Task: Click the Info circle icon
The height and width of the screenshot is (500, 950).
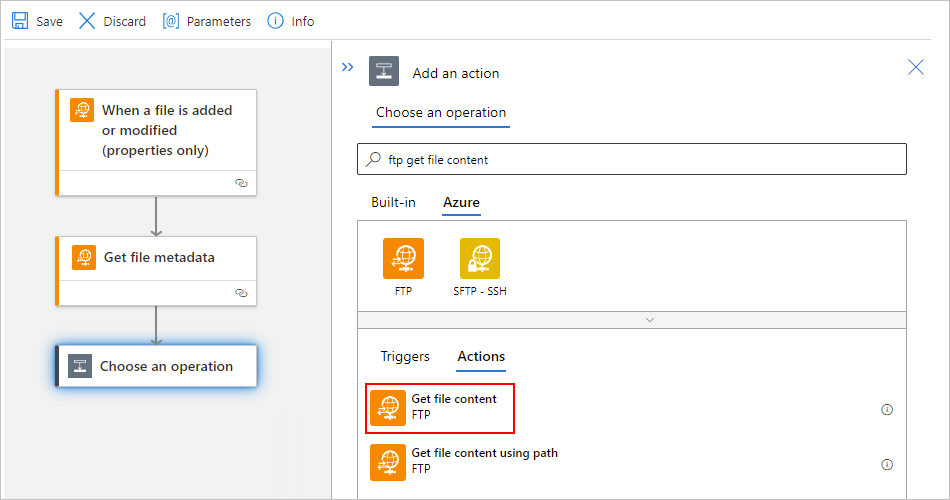Action: coord(275,21)
